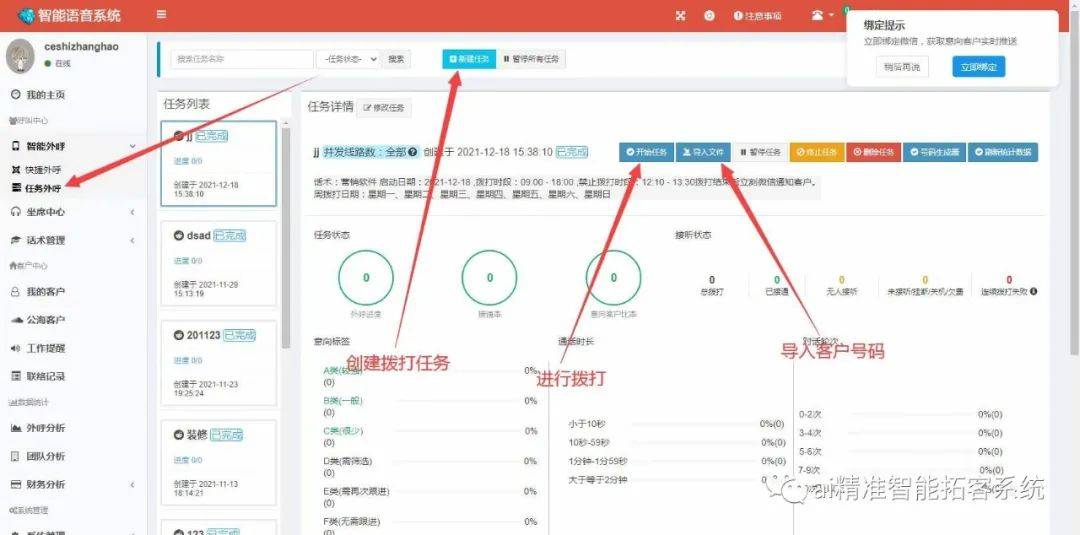Screen dimensions: 1080x535
Task: Open the 任务状态 filter dropdown
Action: coord(348,59)
